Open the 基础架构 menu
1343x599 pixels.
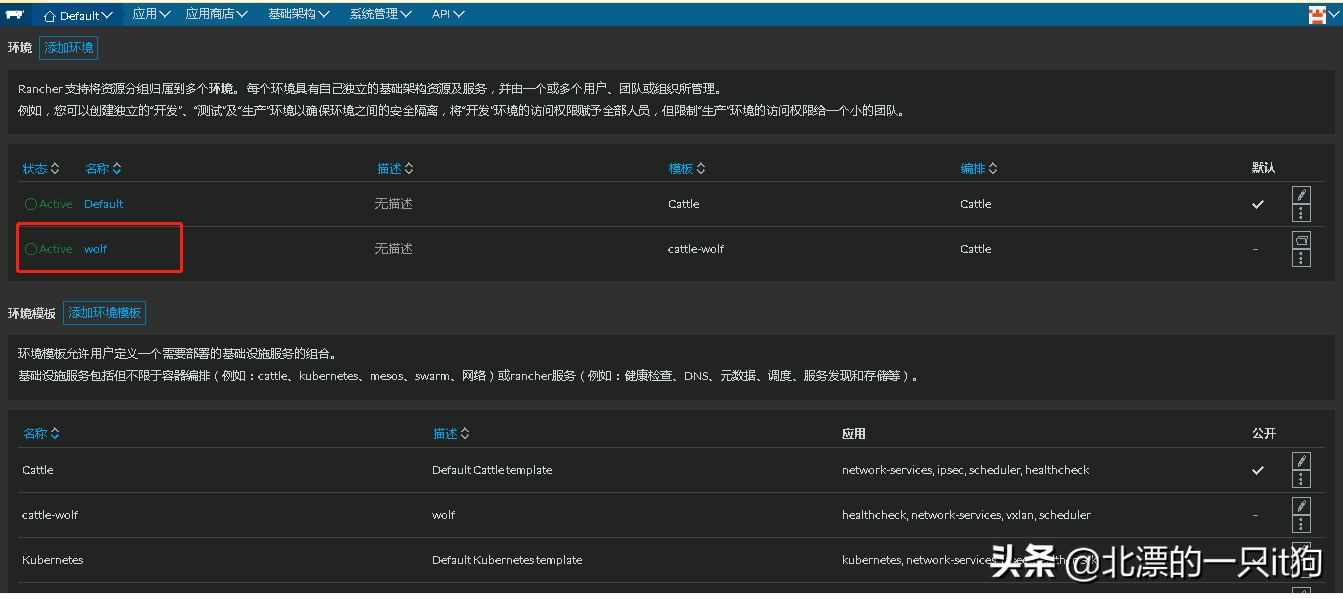[x=298, y=14]
